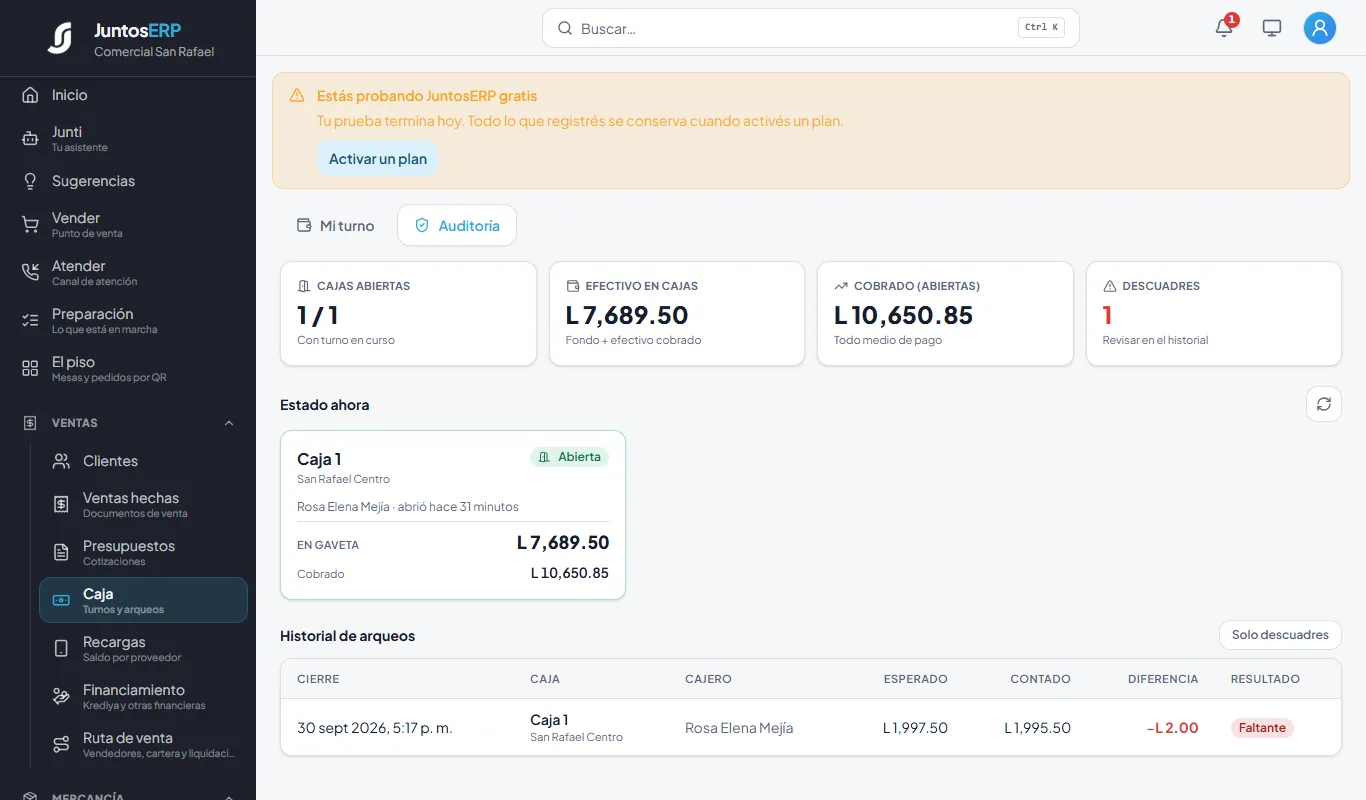Viewport: 1366px width, 800px height.
Task: Open the Caja 1 status card
Action: pyautogui.click(x=453, y=515)
